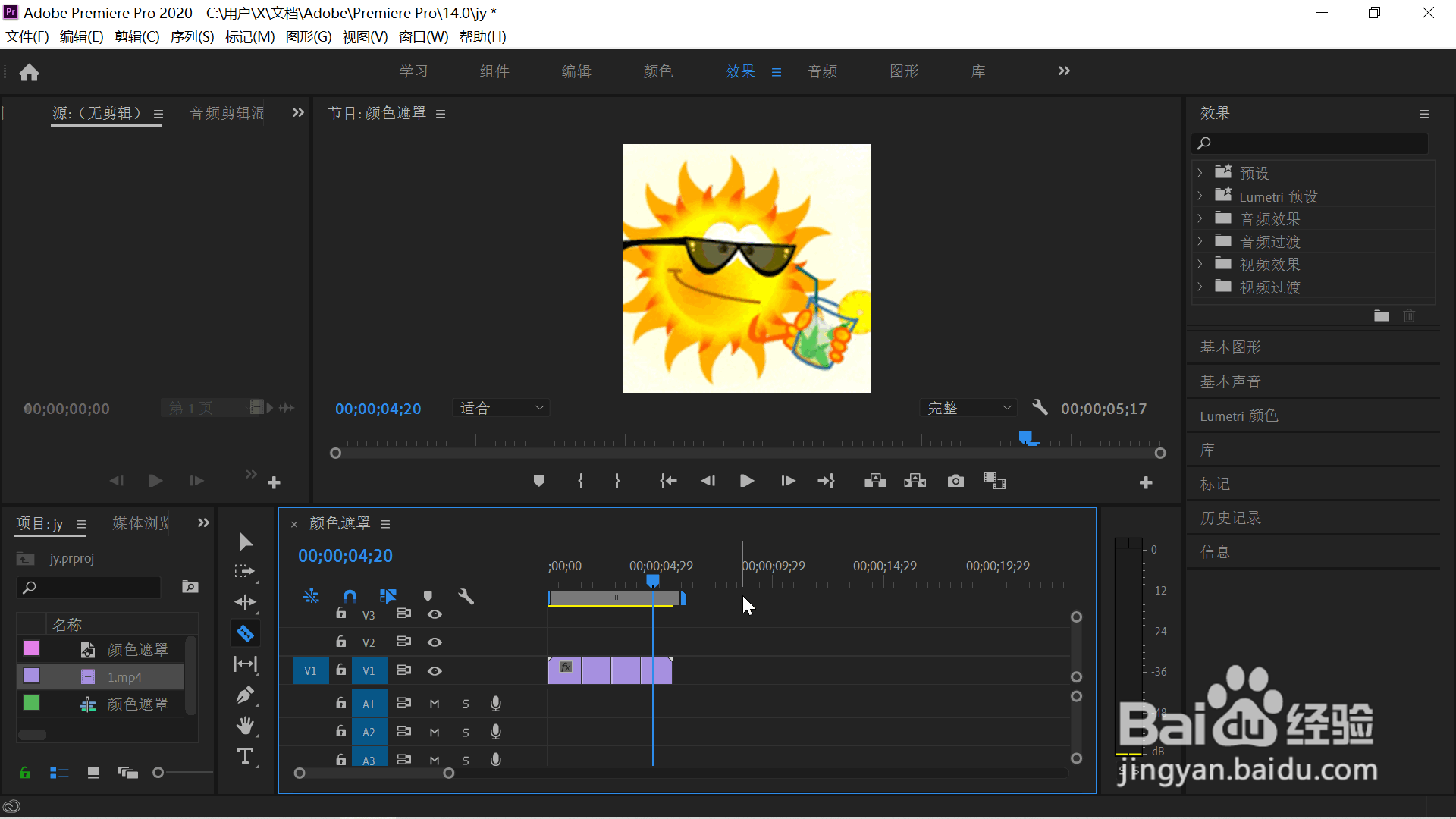The image size is (1456, 819).
Task: Click Go to In point
Action: (x=668, y=481)
